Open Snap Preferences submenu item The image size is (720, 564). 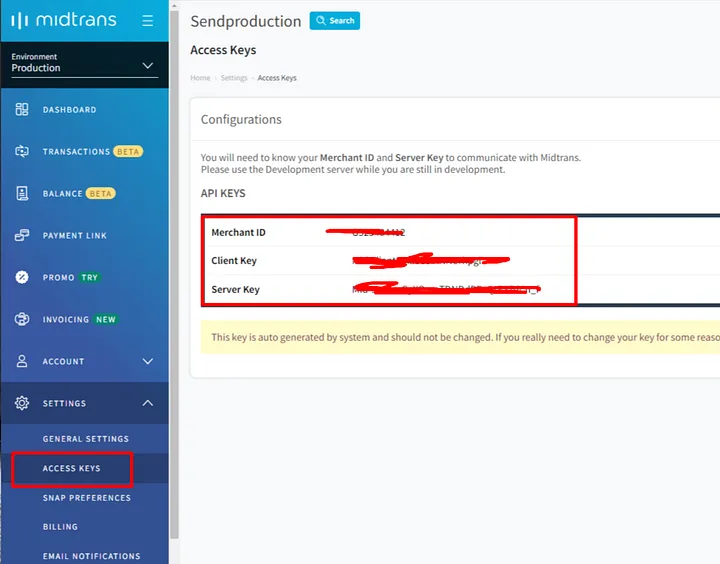87,498
